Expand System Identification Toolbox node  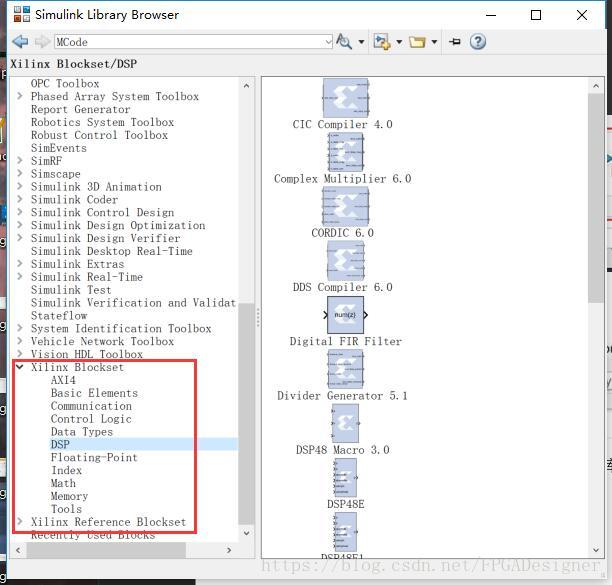point(20,328)
